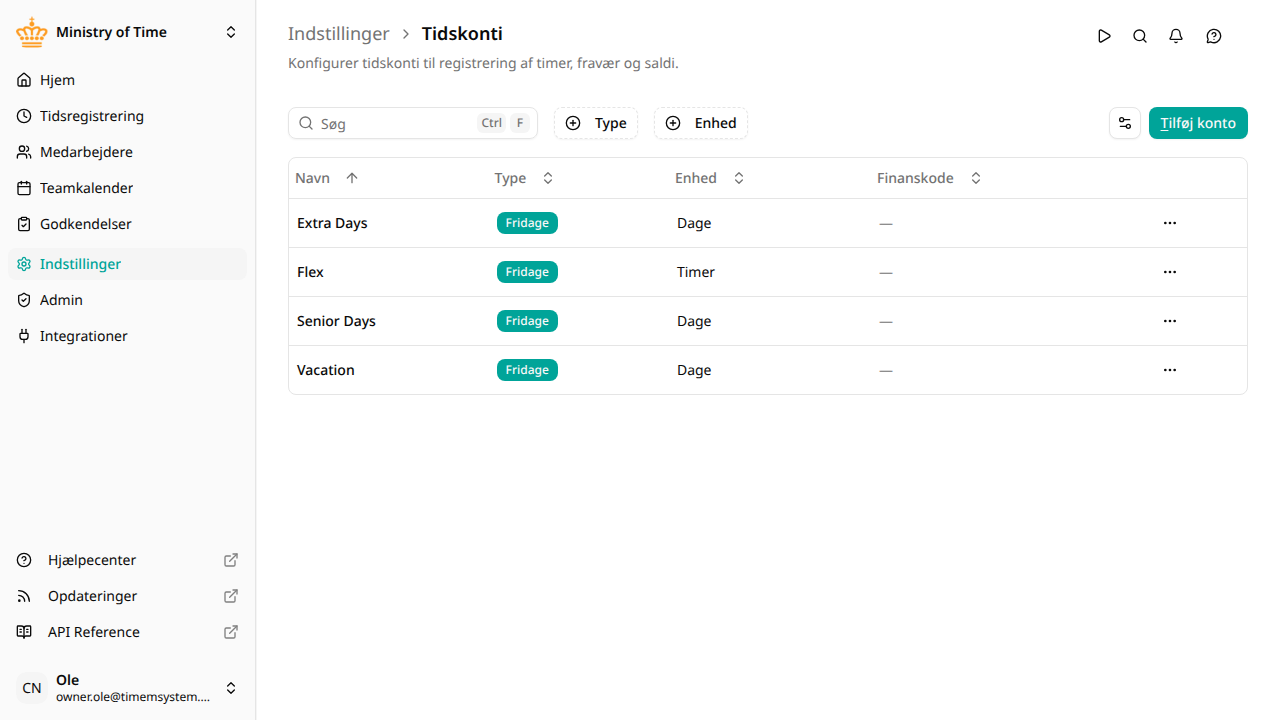Click external link icon beside Hjælpecenter
This screenshot has height=720, width=1280.
click(231, 560)
